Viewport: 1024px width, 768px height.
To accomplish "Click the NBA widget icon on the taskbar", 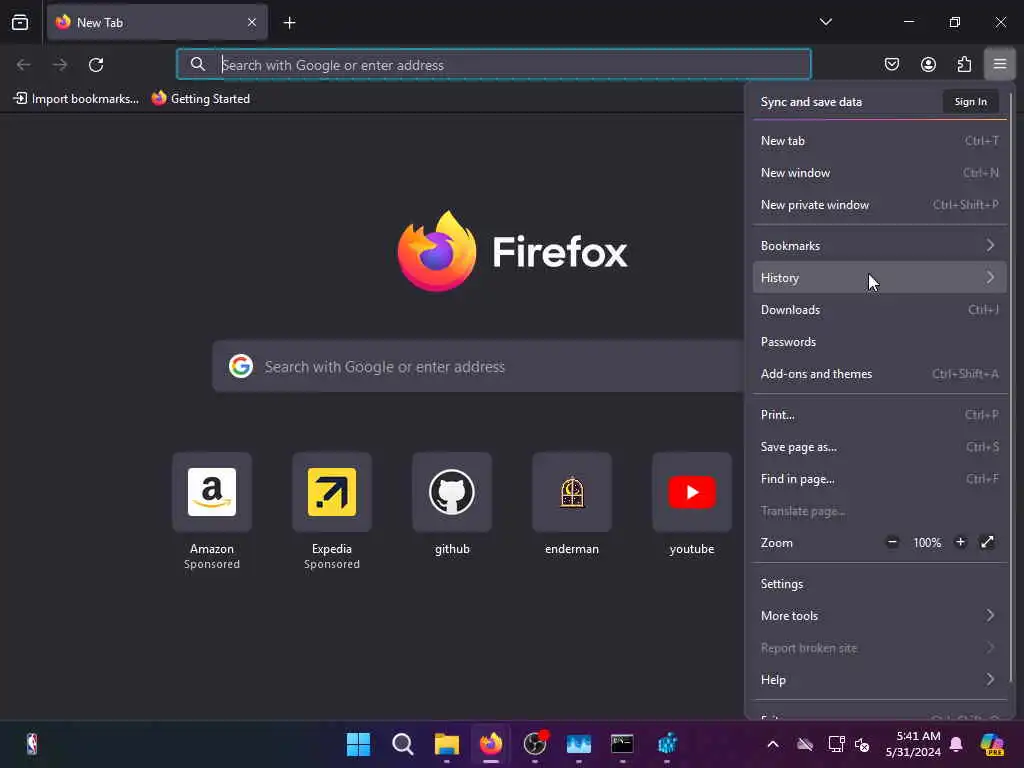I will coord(31,744).
